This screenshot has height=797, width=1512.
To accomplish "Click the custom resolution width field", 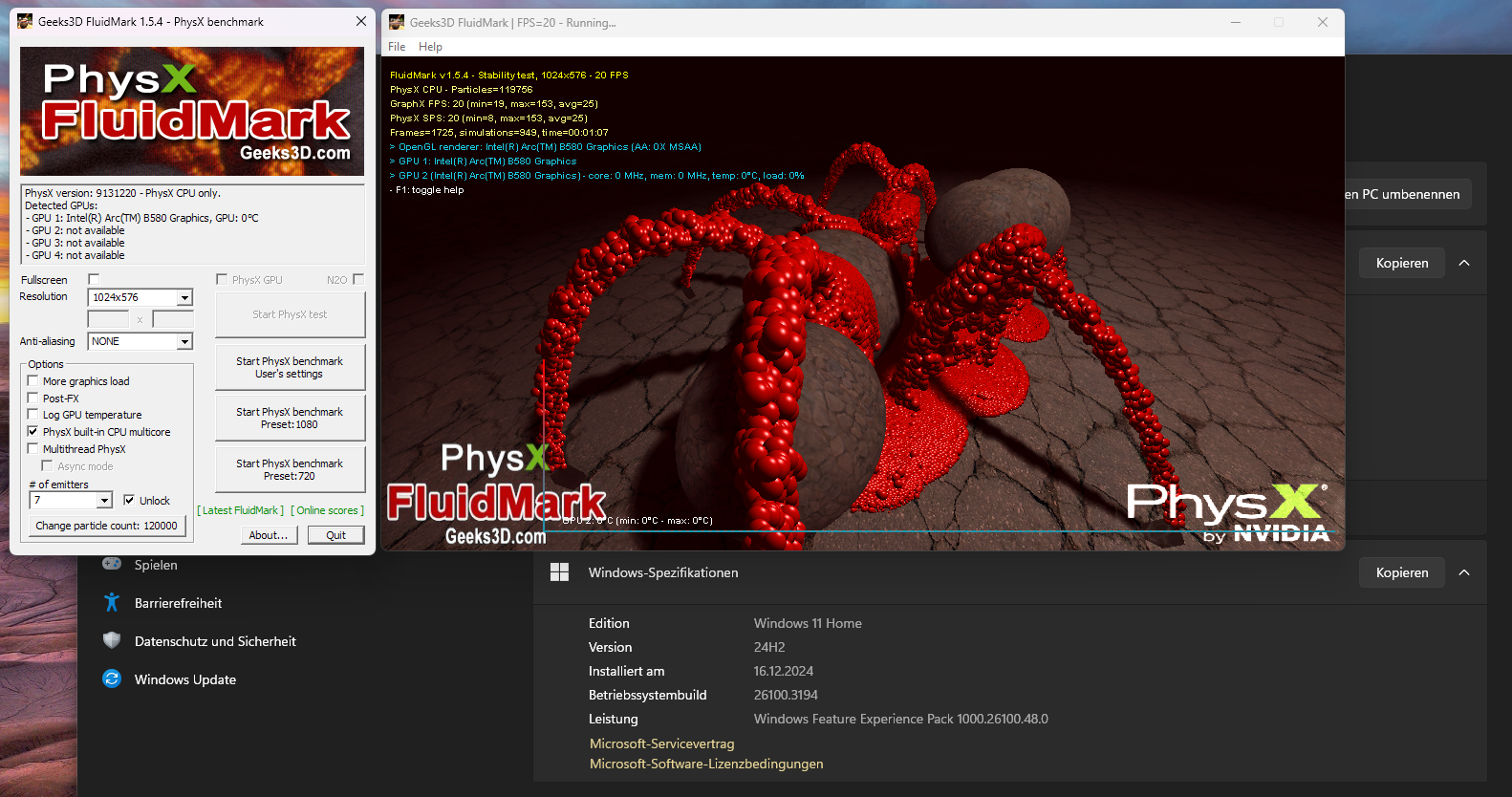I will pyautogui.click(x=108, y=319).
